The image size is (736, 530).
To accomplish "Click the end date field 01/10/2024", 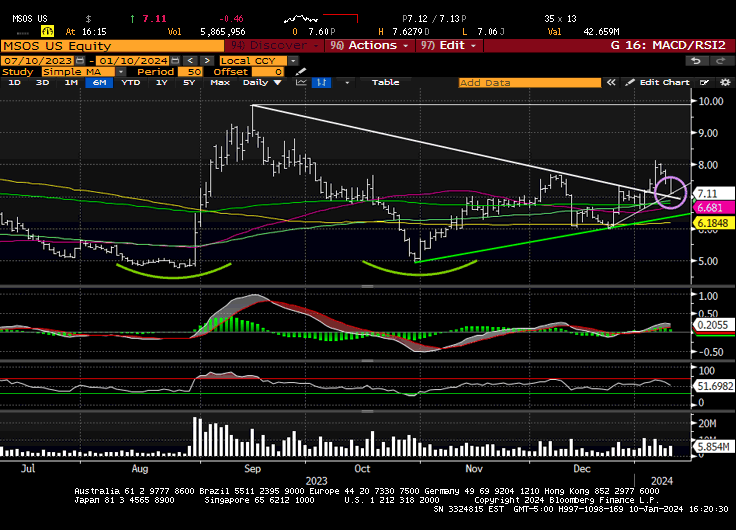I will pyautogui.click(x=133, y=61).
